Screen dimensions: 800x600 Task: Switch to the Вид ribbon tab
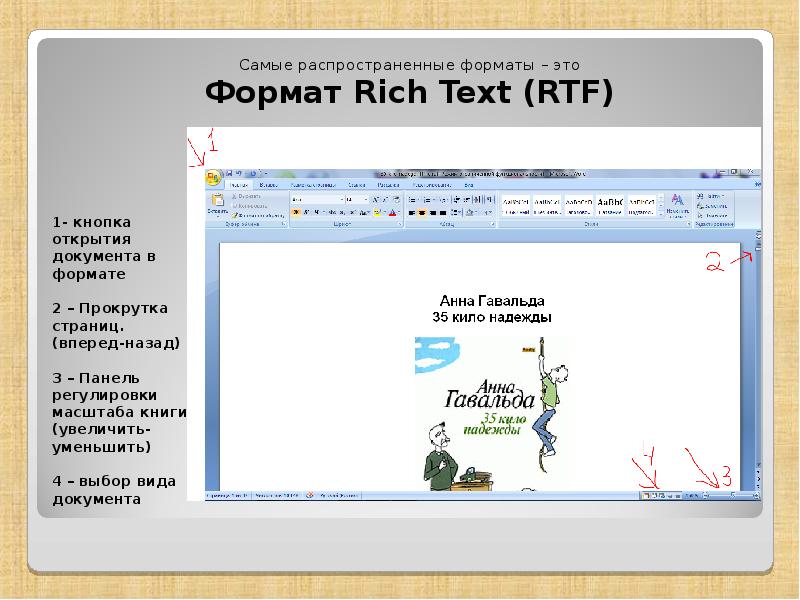pyautogui.click(x=468, y=184)
